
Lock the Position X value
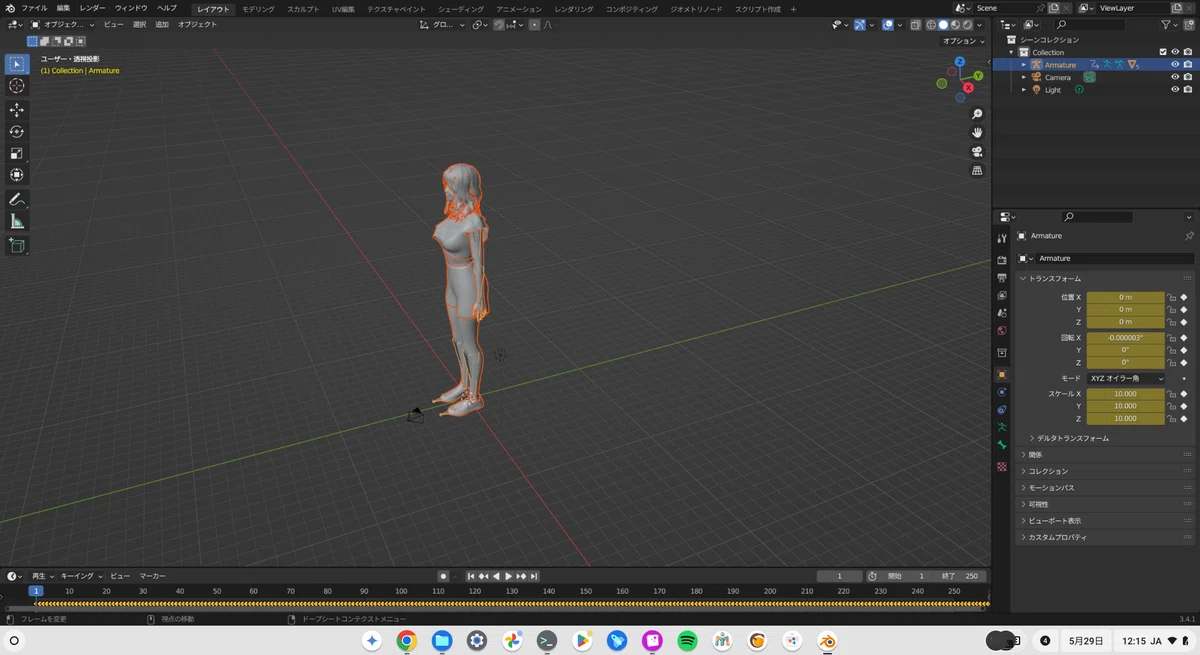tap(1171, 297)
